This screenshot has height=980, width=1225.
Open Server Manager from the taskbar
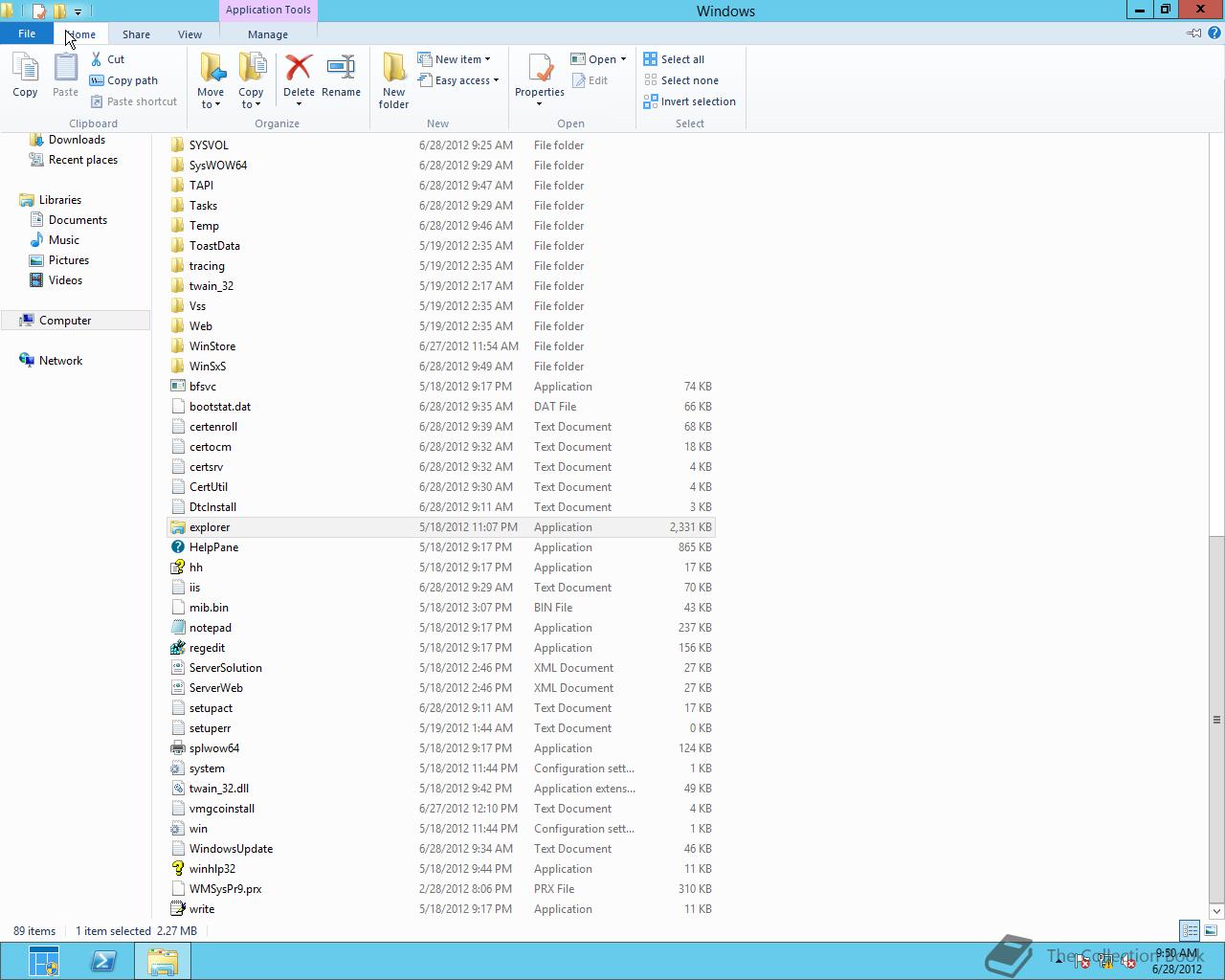(44, 961)
